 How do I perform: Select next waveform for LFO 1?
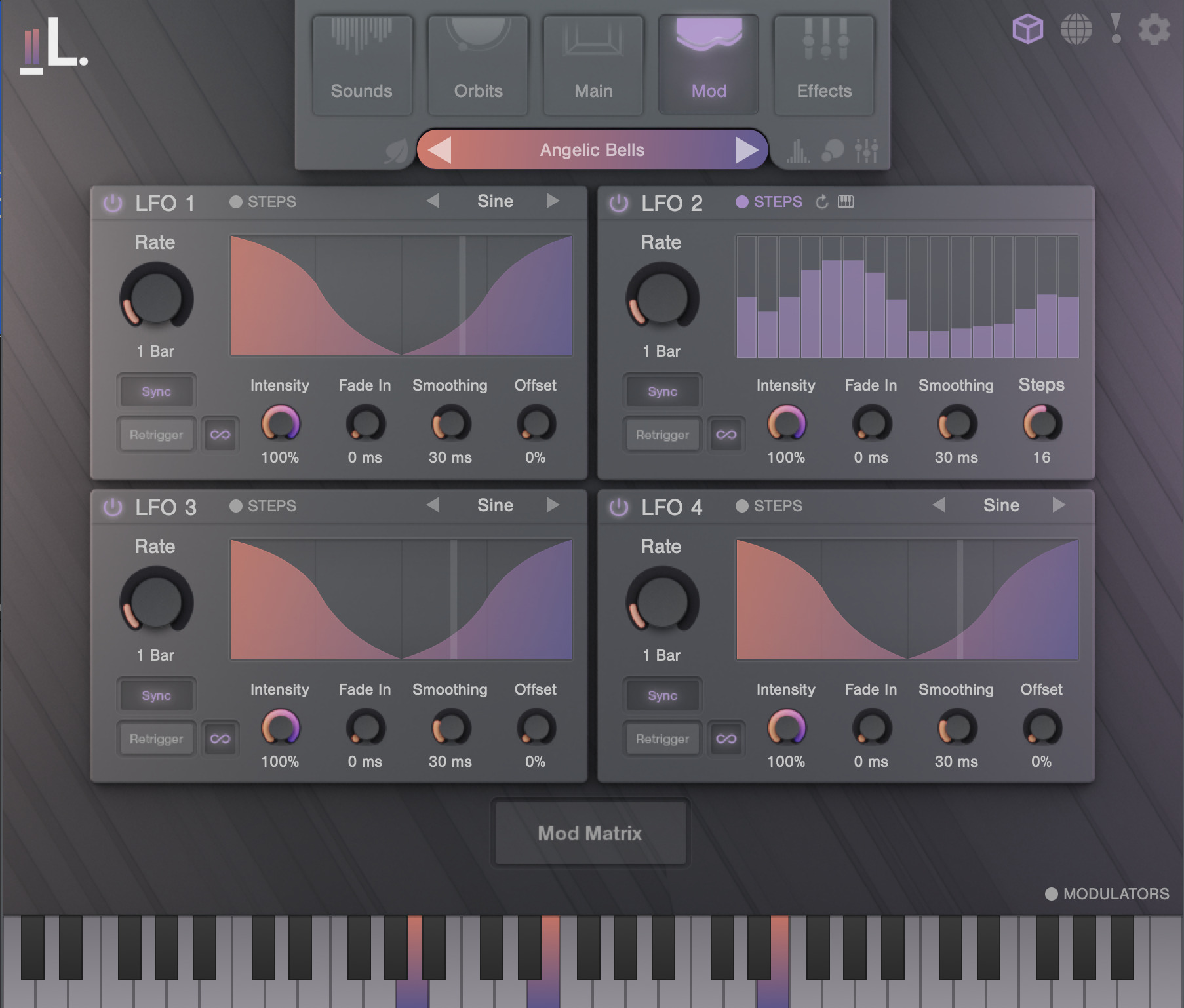pyautogui.click(x=553, y=201)
